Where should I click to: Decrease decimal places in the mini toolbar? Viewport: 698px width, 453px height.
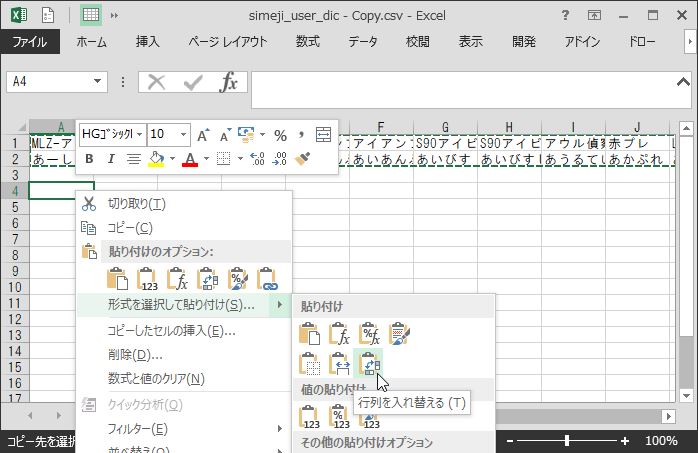pyautogui.click(x=279, y=159)
